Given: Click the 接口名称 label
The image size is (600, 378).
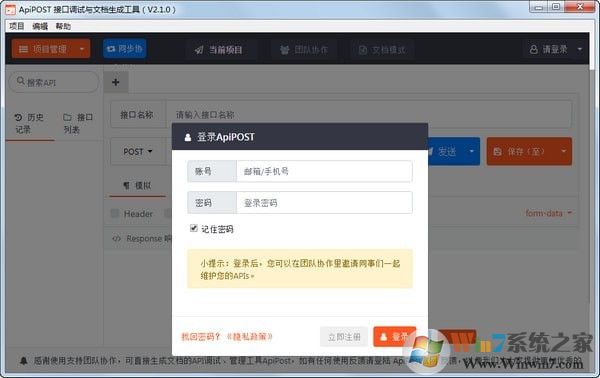Looking at the screenshot, I should click(x=137, y=114).
